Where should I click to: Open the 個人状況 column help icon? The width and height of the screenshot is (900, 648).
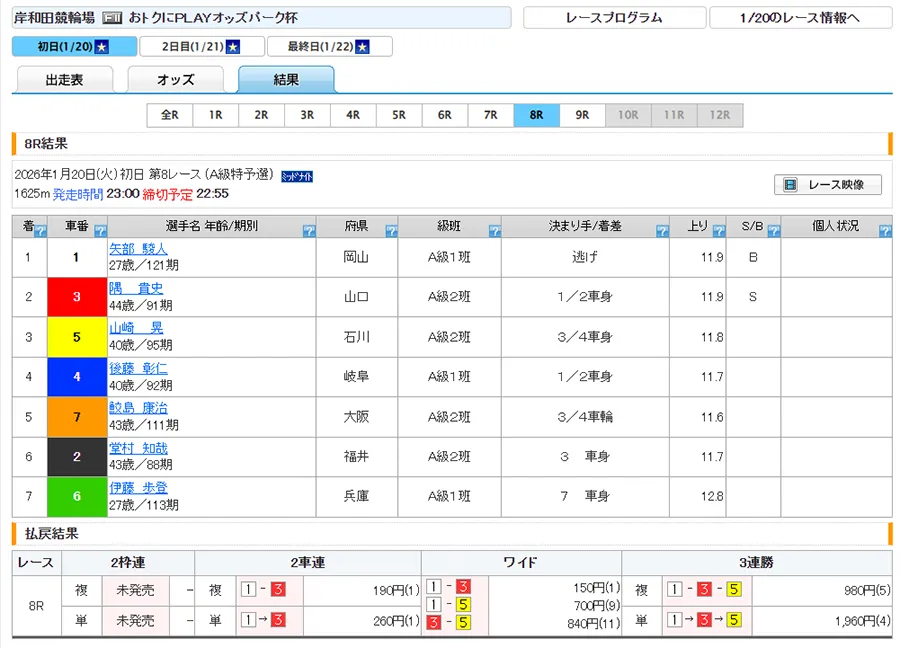[x=884, y=231]
